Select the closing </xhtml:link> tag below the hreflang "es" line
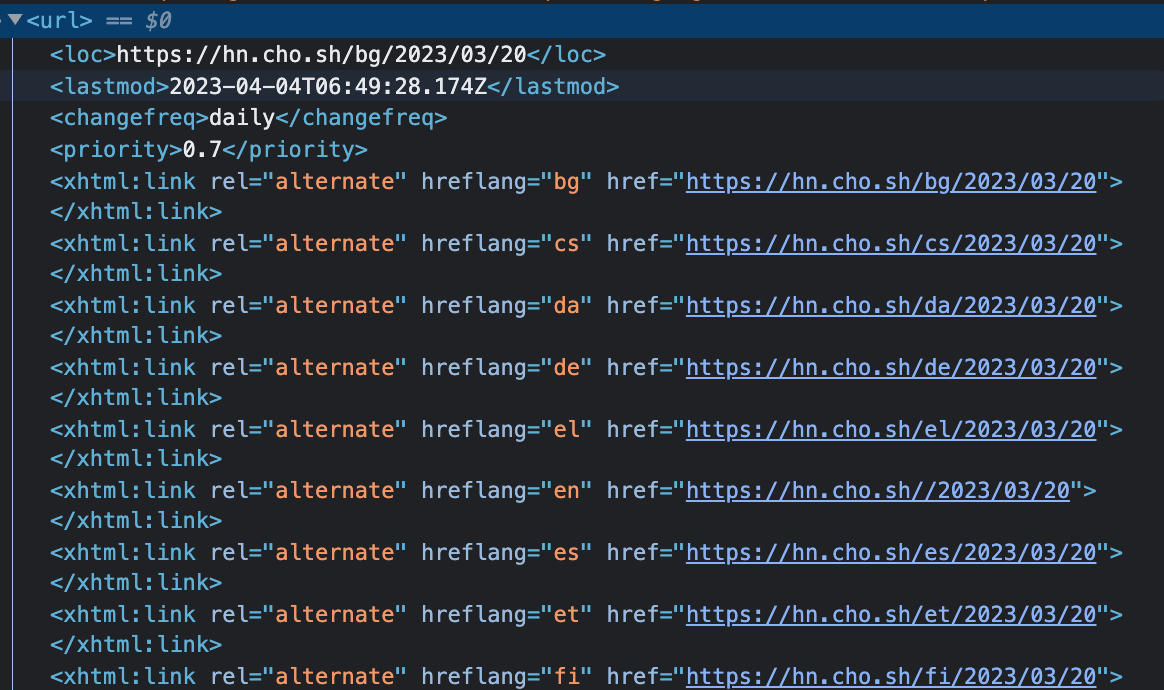The width and height of the screenshot is (1164, 690). tap(136, 583)
